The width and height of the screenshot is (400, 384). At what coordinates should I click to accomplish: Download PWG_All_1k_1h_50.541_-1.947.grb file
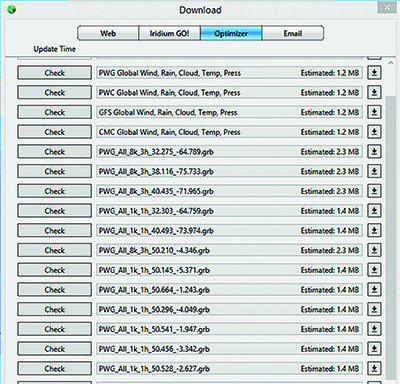click(x=374, y=329)
